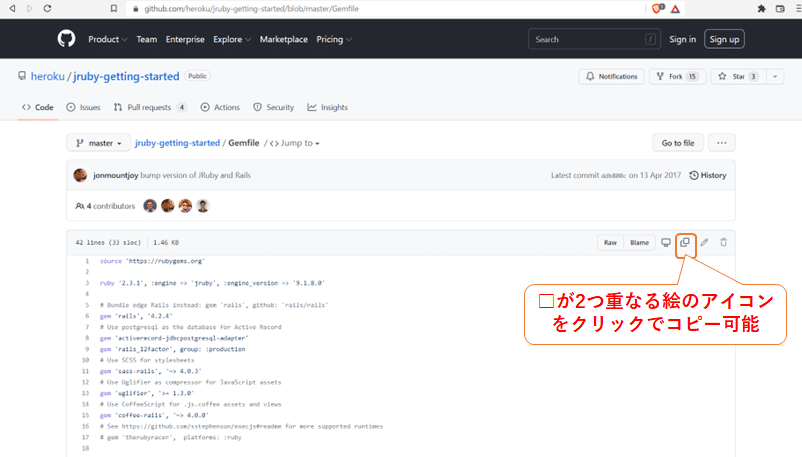Click the Sign in link
The width and height of the screenshot is (802, 457).
click(682, 39)
